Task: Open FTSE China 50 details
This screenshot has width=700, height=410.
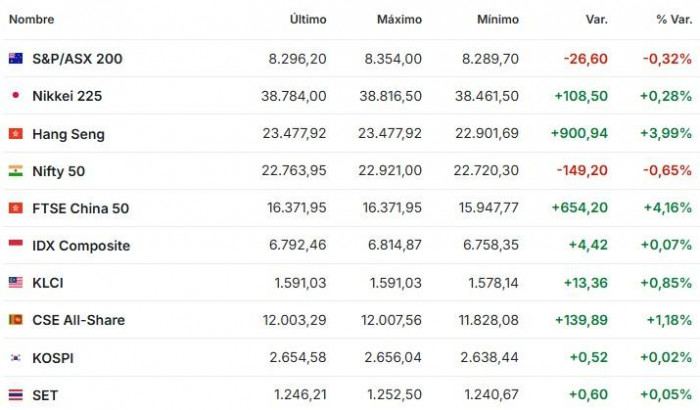Action: click(80, 208)
